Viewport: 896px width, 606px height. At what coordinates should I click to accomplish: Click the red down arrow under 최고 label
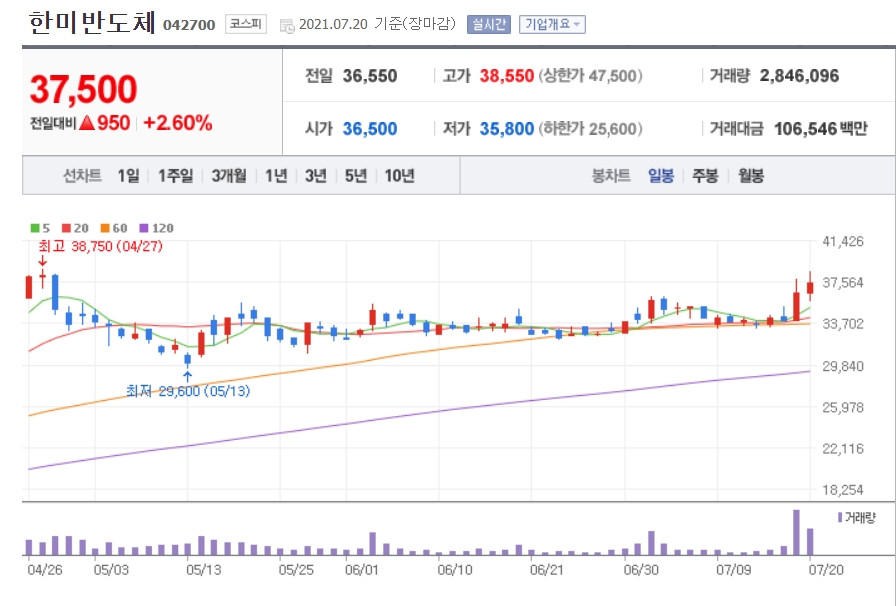coord(42,261)
